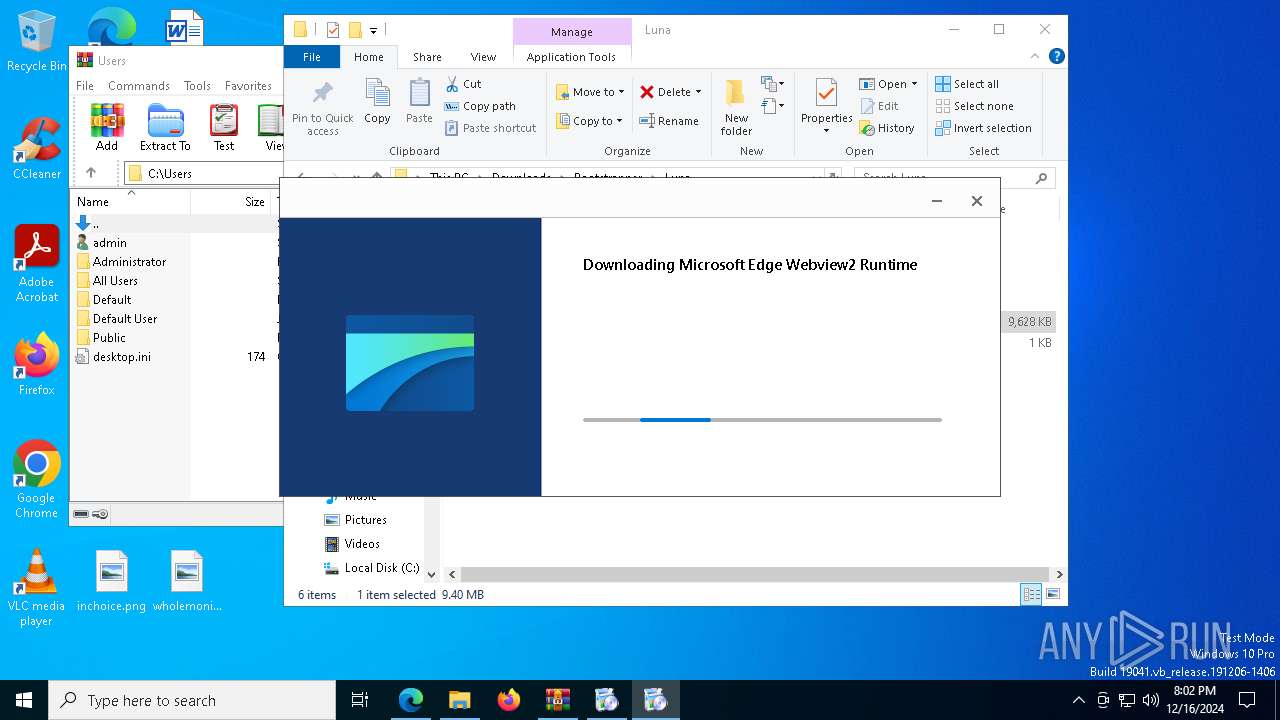This screenshot has width=1280, height=720.
Task: Select Videos in navigation pane
Action: coord(352,544)
